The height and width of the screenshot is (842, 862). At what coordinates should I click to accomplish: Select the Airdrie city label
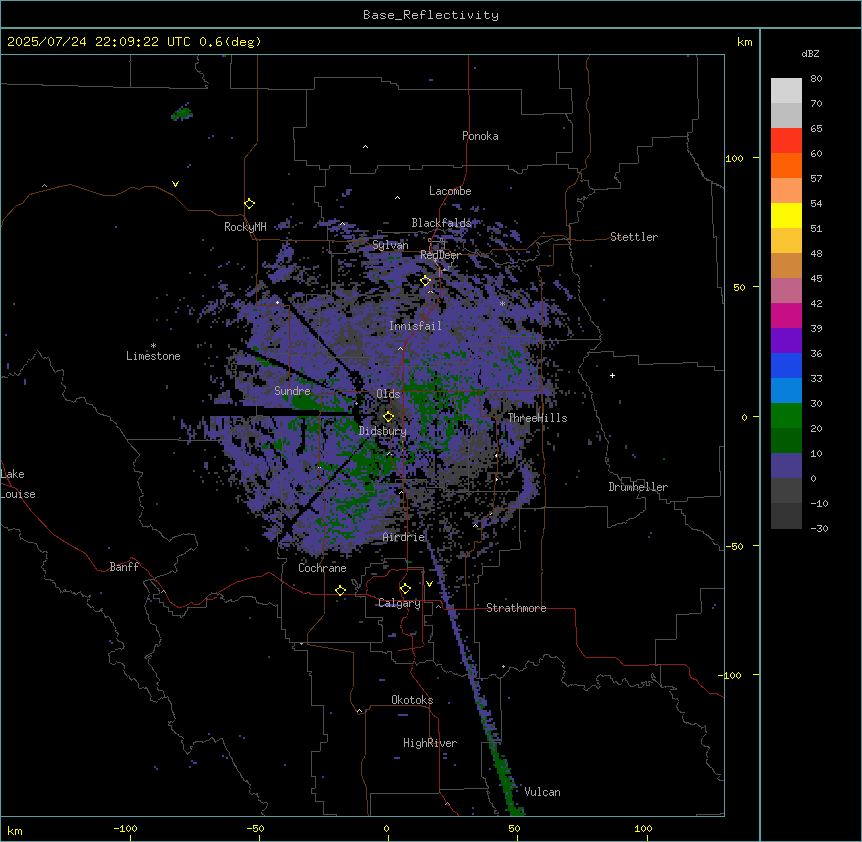tap(404, 537)
